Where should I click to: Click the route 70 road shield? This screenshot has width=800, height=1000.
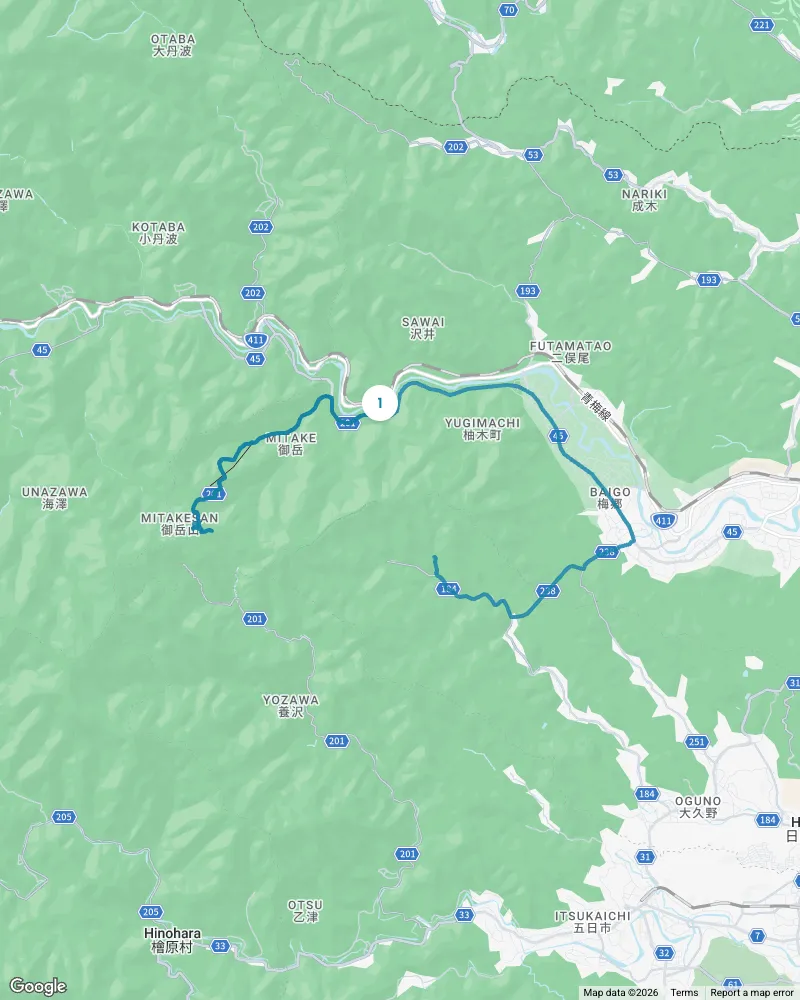508,10
